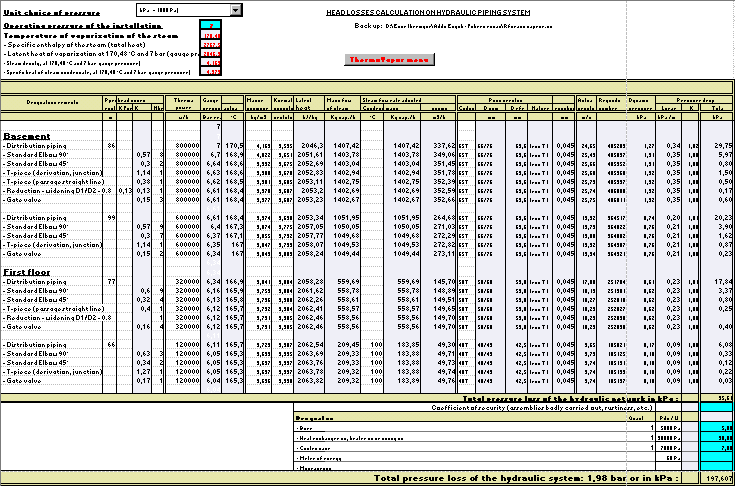The image size is (735, 486).
Task: Click the final total value '197,607'
Action: (x=721, y=478)
